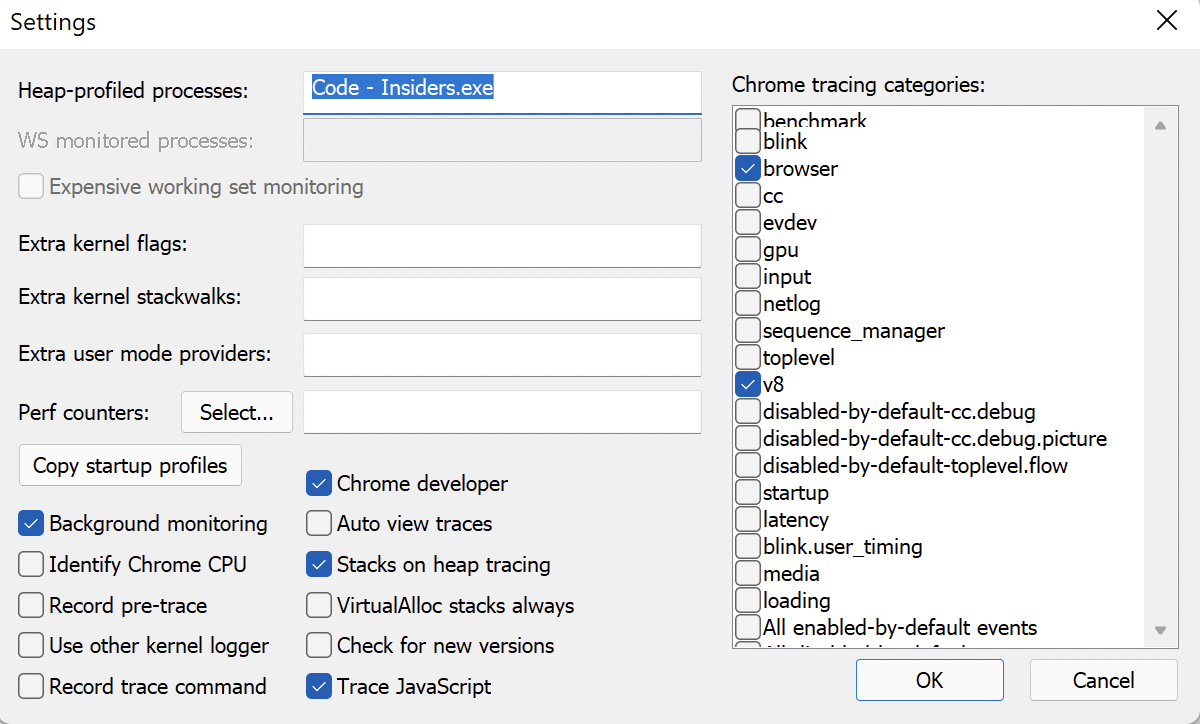Click Copy startup profiles
The height and width of the screenshot is (724, 1200).
[130, 465]
